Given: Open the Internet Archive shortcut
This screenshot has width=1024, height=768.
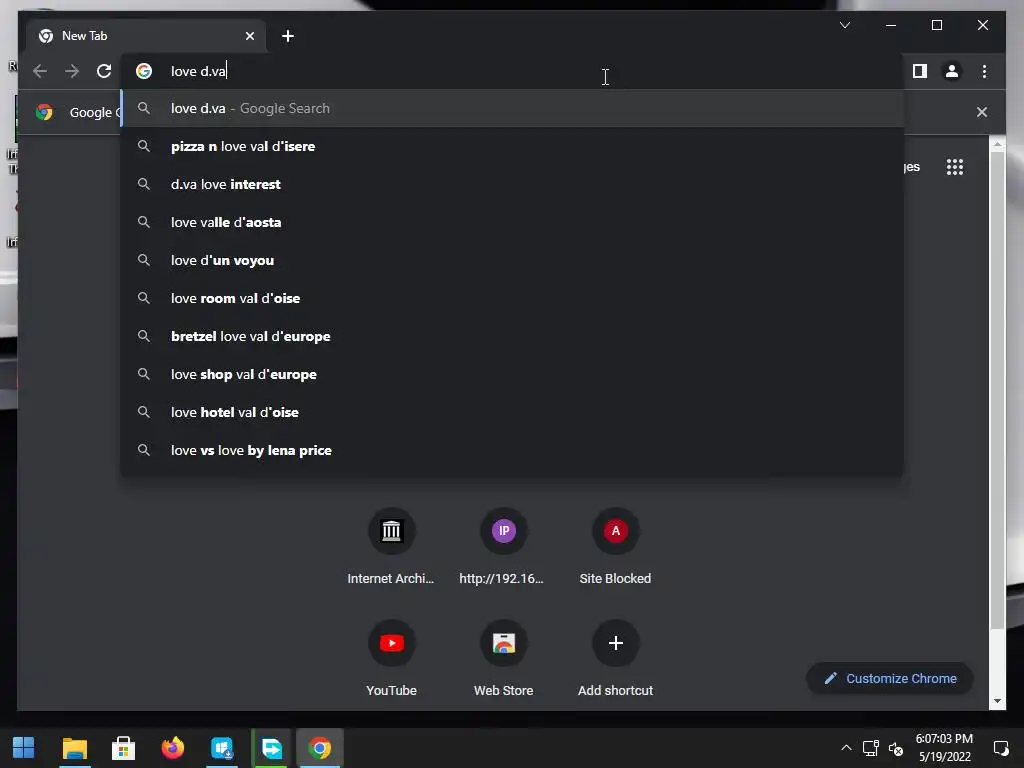Looking at the screenshot, I should click(x=391, y=546).
